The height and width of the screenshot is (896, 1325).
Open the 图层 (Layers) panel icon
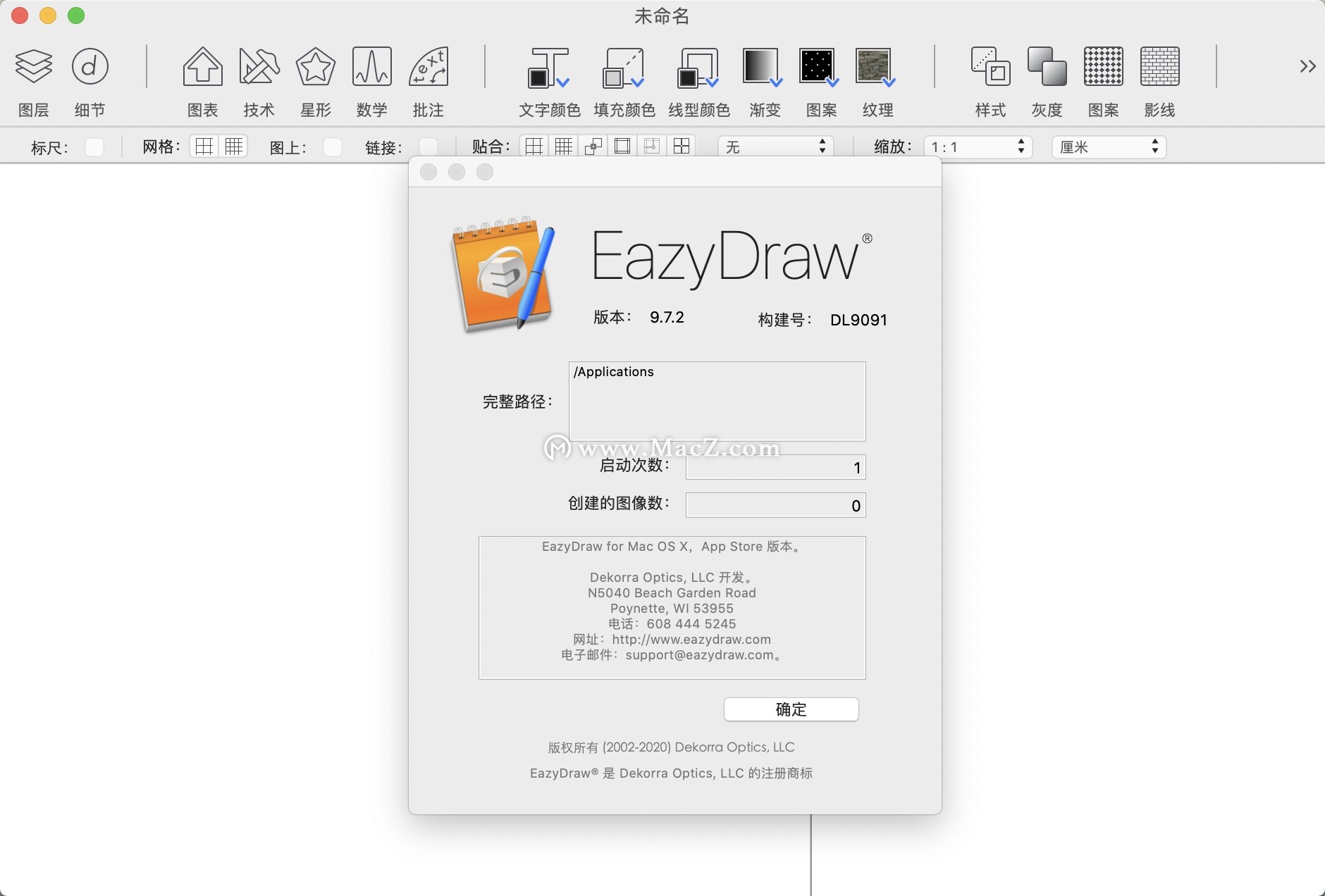click(x=34, y=66)
